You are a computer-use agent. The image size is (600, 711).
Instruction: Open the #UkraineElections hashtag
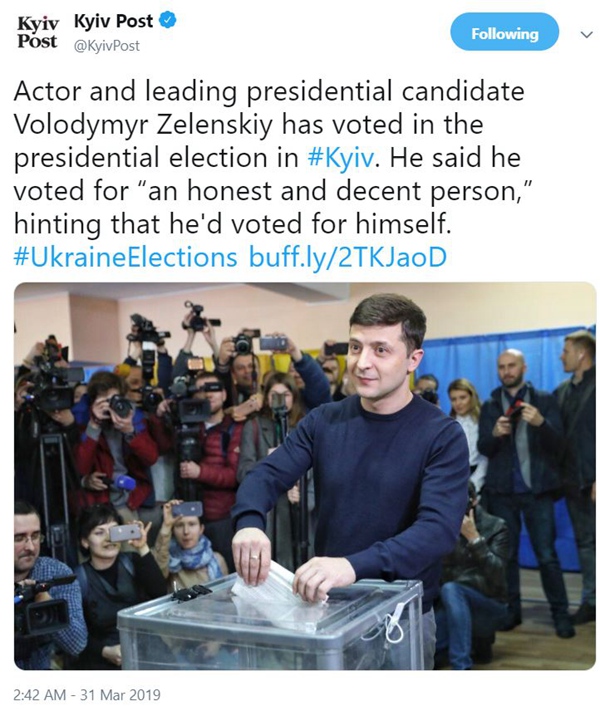(126, 257)
